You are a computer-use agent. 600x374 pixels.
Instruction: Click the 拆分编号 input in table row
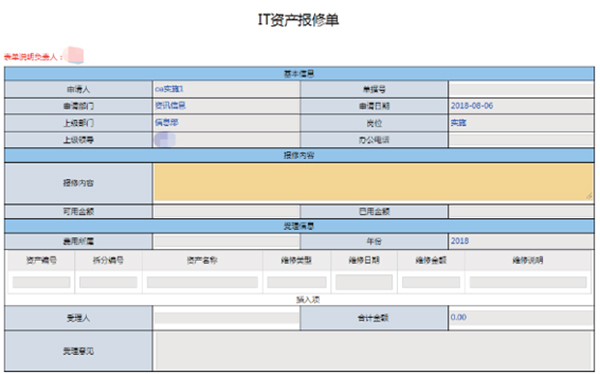[108, 283]
